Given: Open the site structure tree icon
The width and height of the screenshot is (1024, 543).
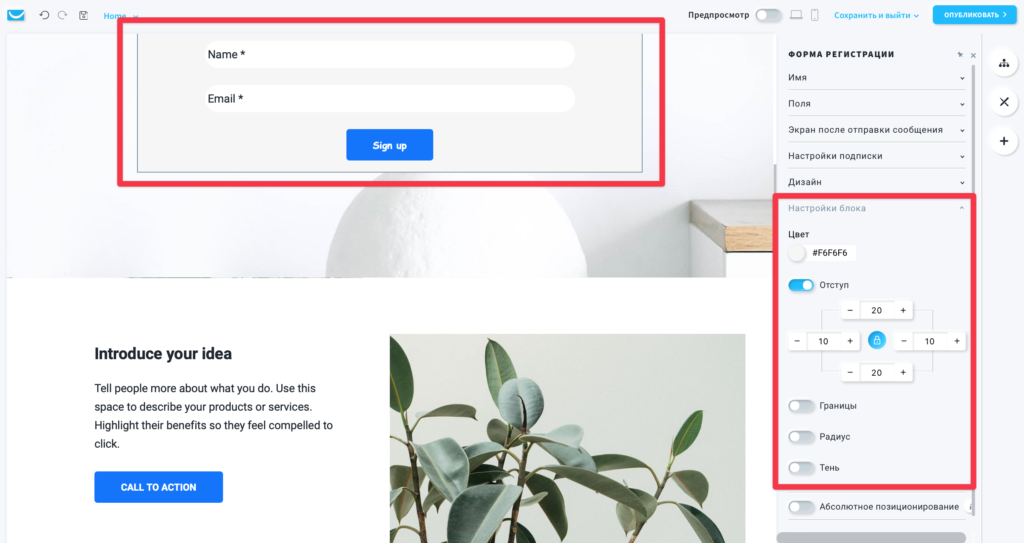Looking at the screenshot, I should 1004,63.
